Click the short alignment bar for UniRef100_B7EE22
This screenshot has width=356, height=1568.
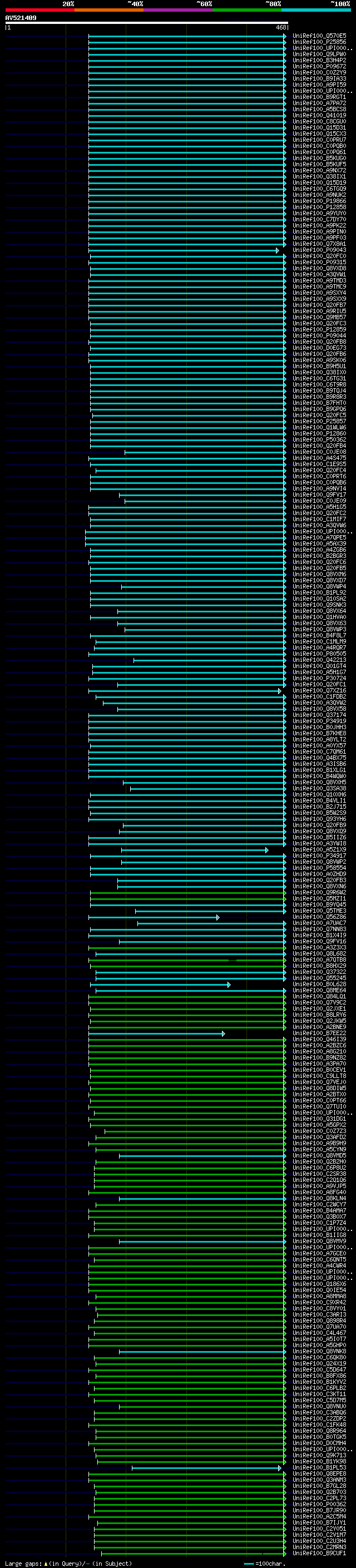click(156, 1033)
